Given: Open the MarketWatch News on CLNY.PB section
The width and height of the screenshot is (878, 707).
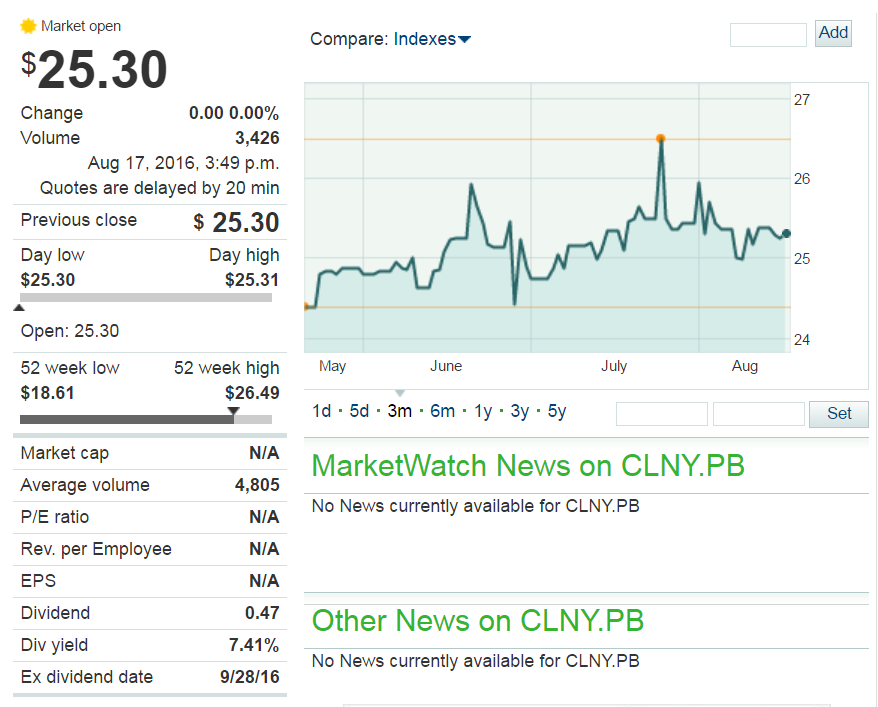Looking at the screenshot, I should [528, 466].
